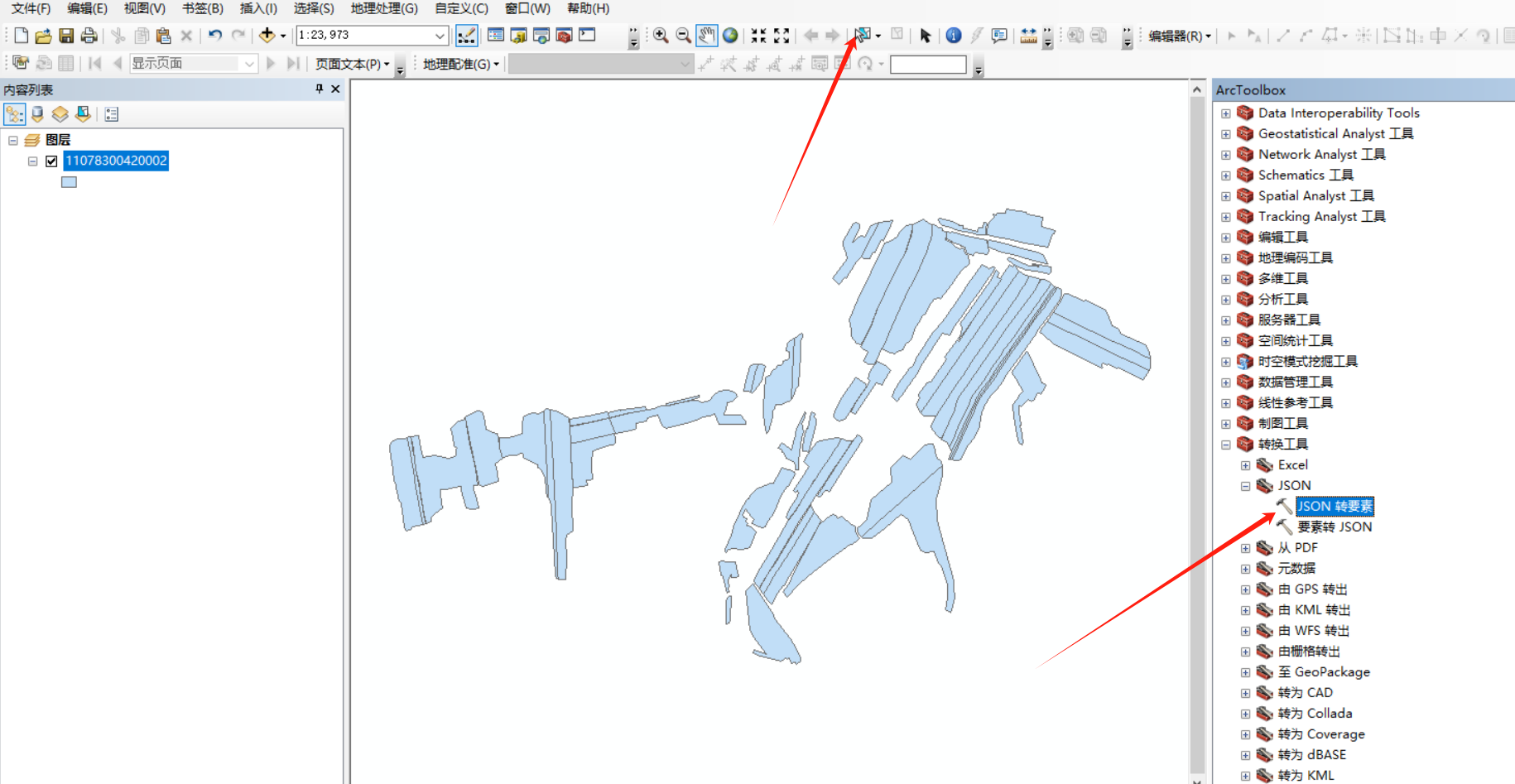Click the Zoom In magnifier tool

pyautogui.click(x=661, y=35)
